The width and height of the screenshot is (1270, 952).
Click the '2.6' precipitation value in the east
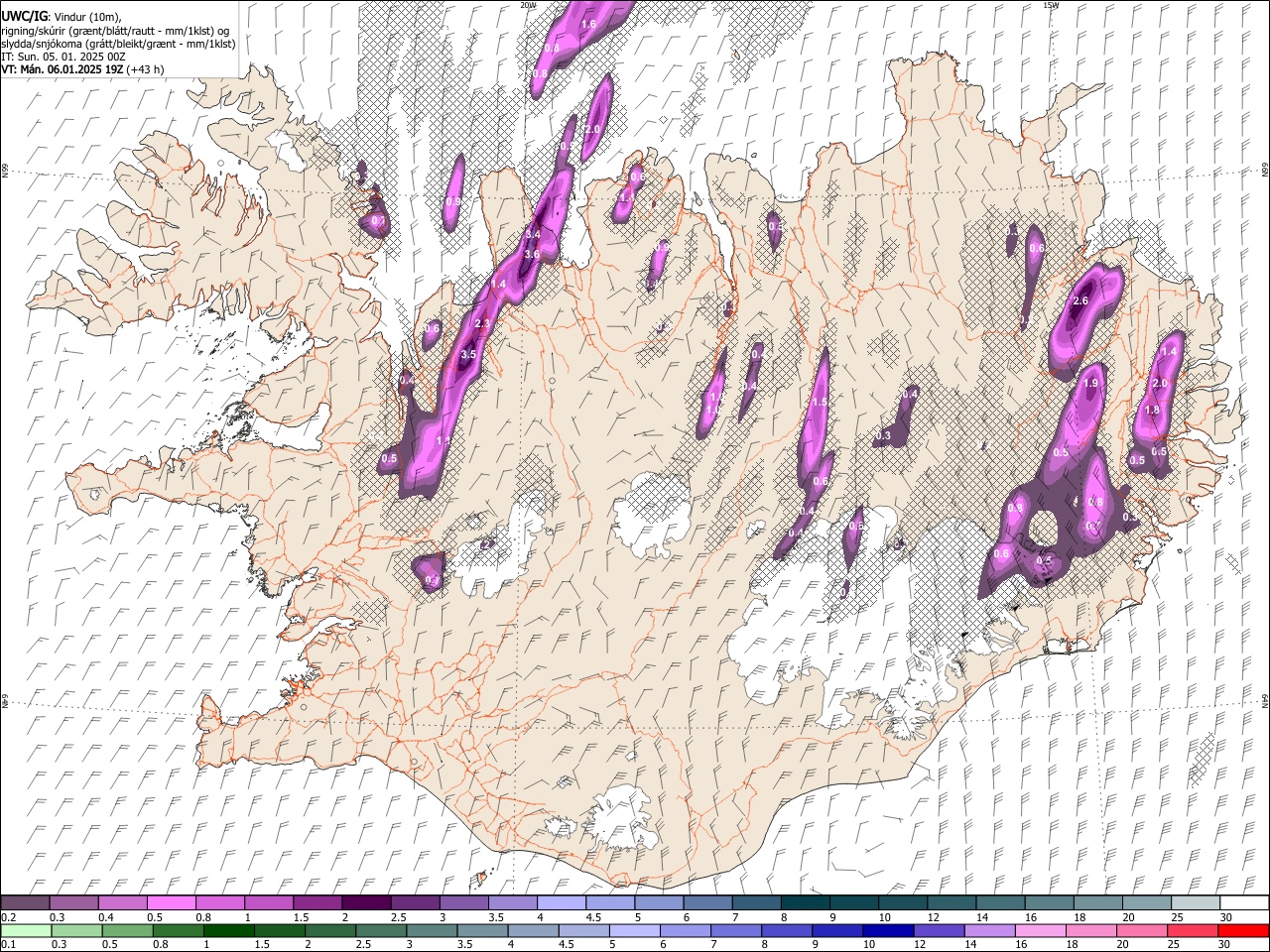click(1081, 300)
